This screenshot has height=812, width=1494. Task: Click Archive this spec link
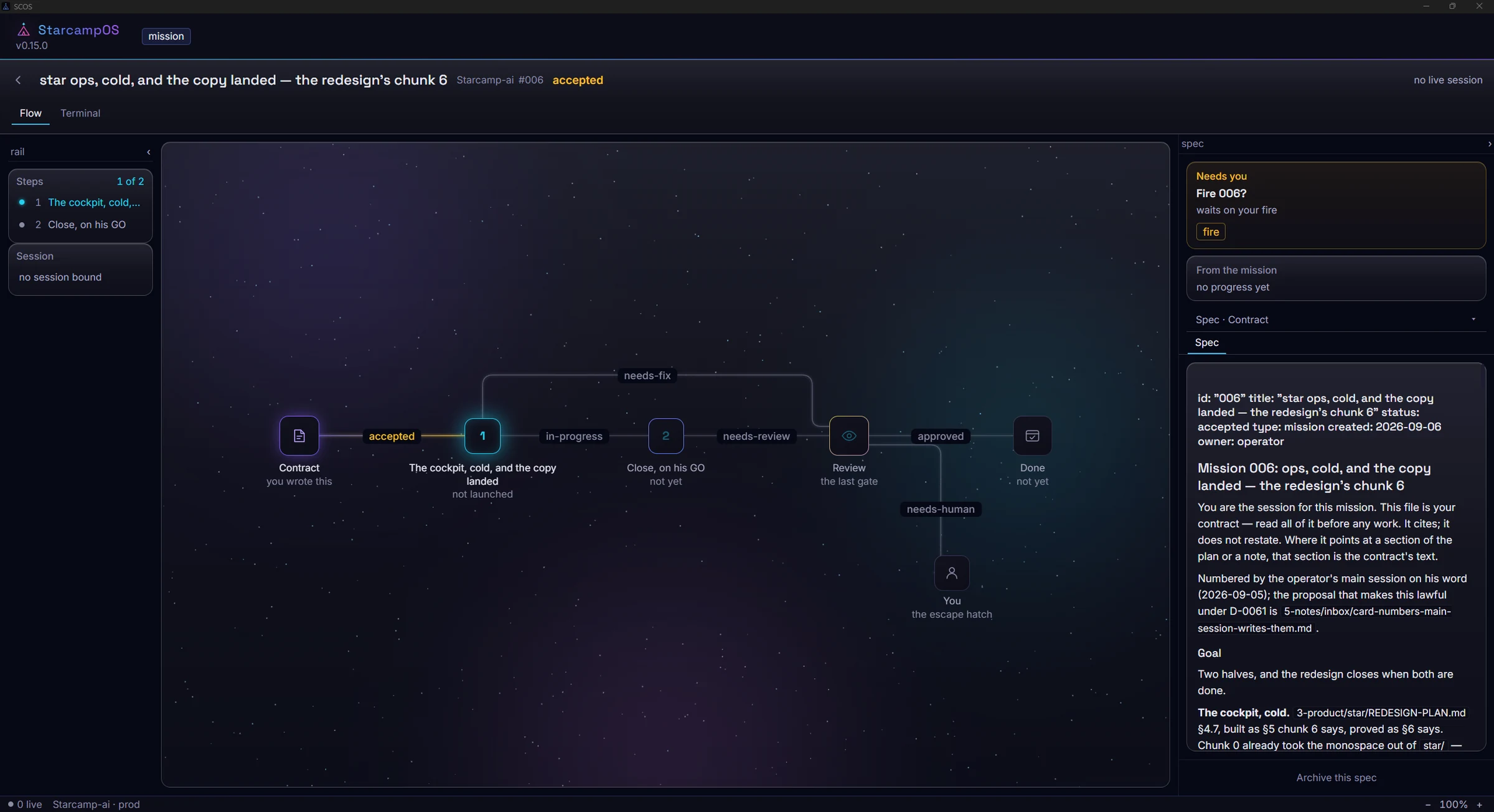point(1336,777)
